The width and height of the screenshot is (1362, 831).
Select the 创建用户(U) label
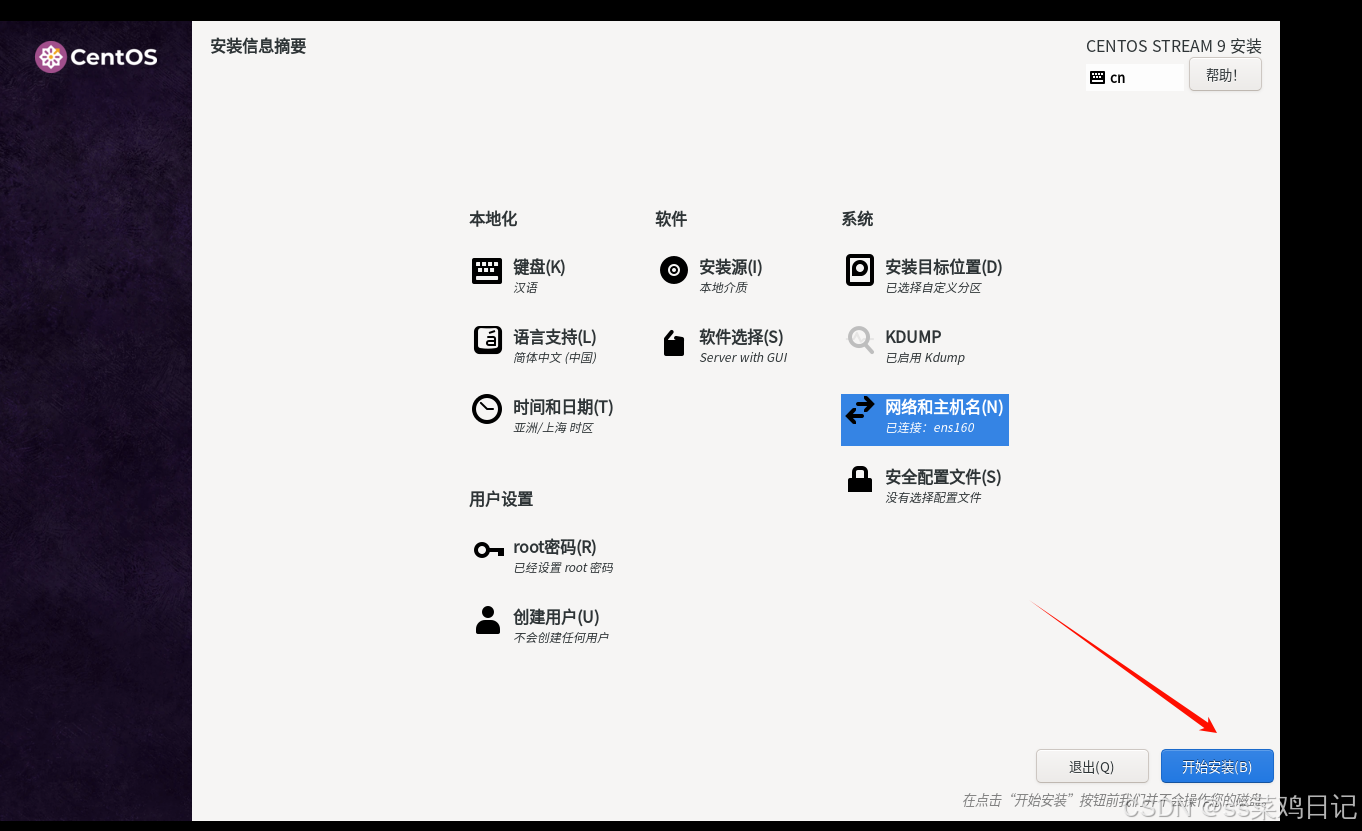[556, 617]
